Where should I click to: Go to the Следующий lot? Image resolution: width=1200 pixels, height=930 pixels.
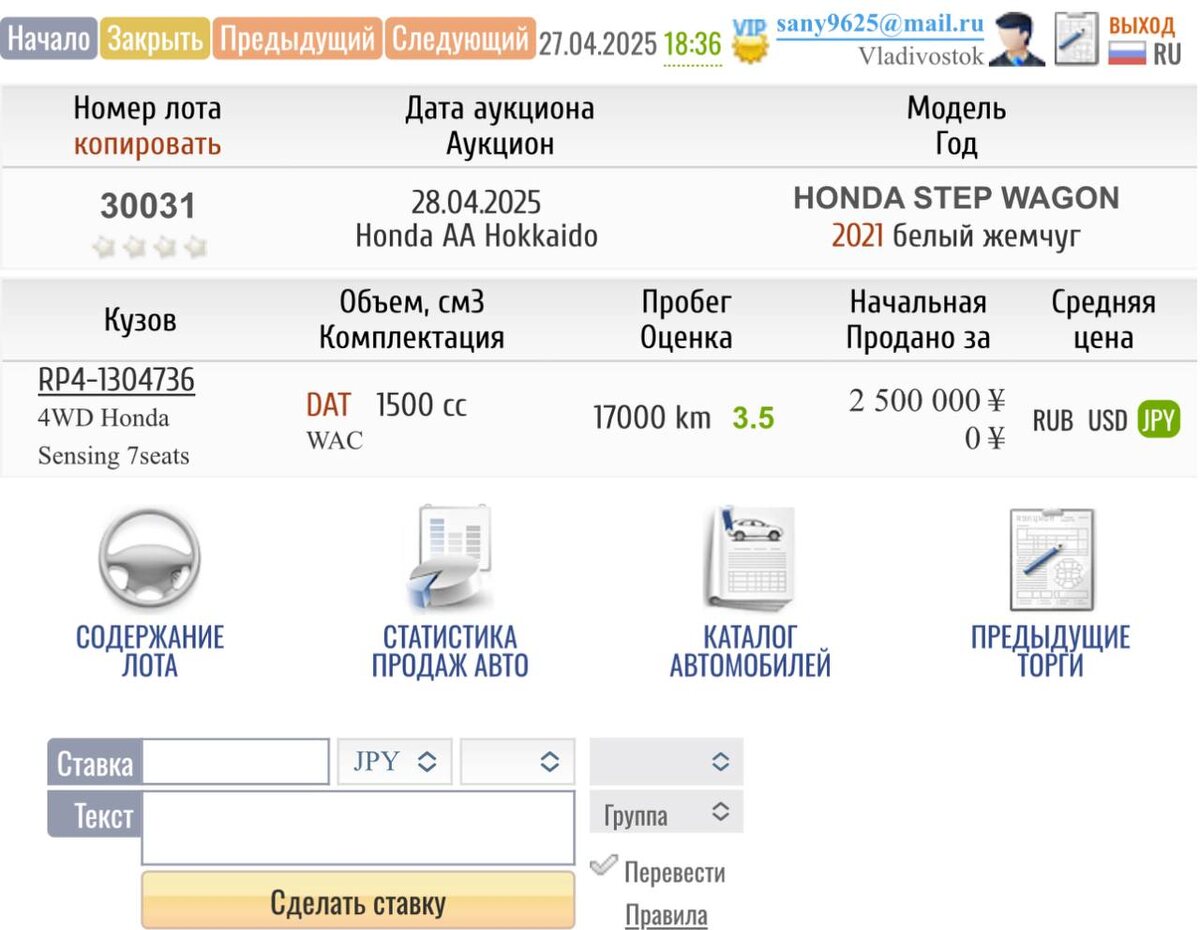(x=460, y=39)
